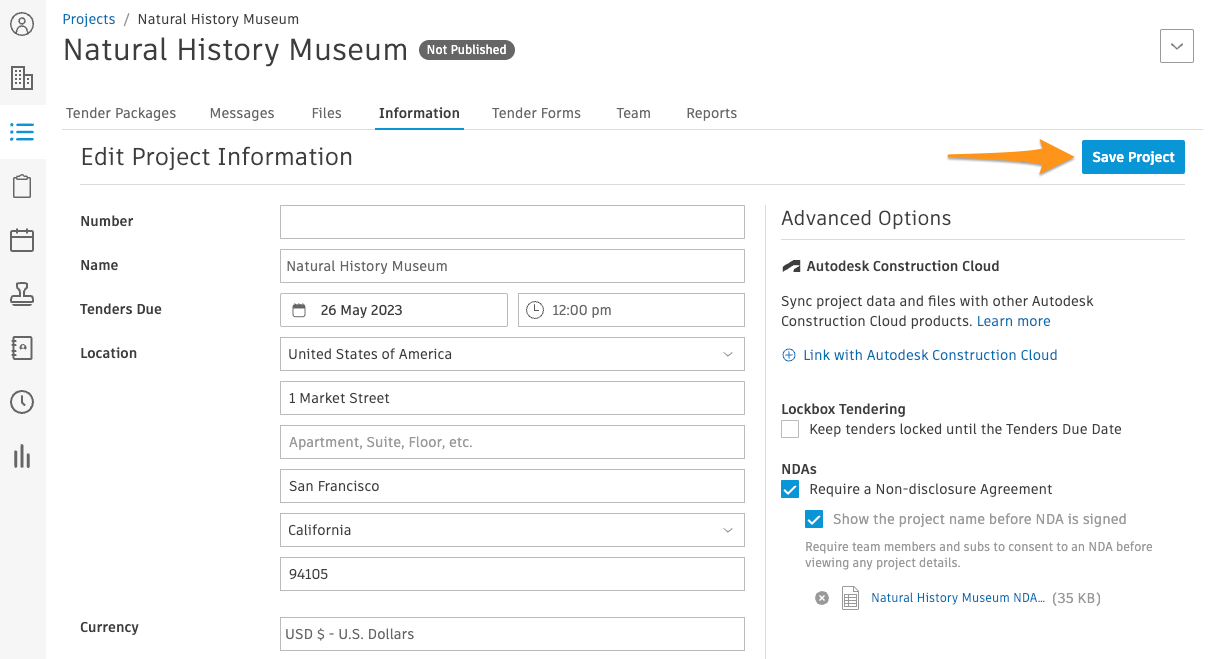Switch to the Messages tab
This screenshot has width=1214, height=659.
(x=242, y=113)
